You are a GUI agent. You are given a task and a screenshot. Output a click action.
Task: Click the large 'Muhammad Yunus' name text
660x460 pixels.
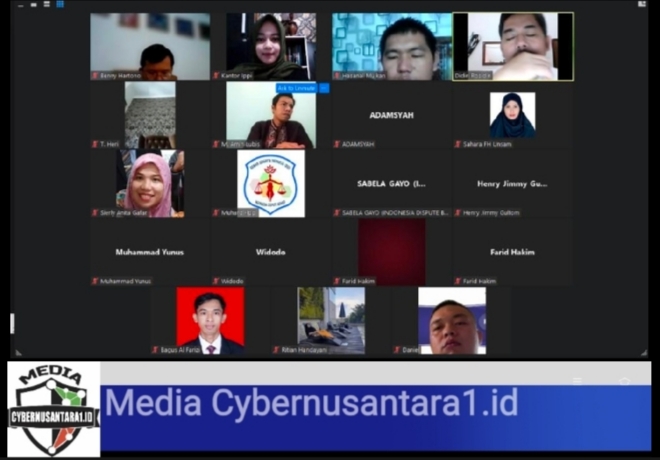(150, 252)
